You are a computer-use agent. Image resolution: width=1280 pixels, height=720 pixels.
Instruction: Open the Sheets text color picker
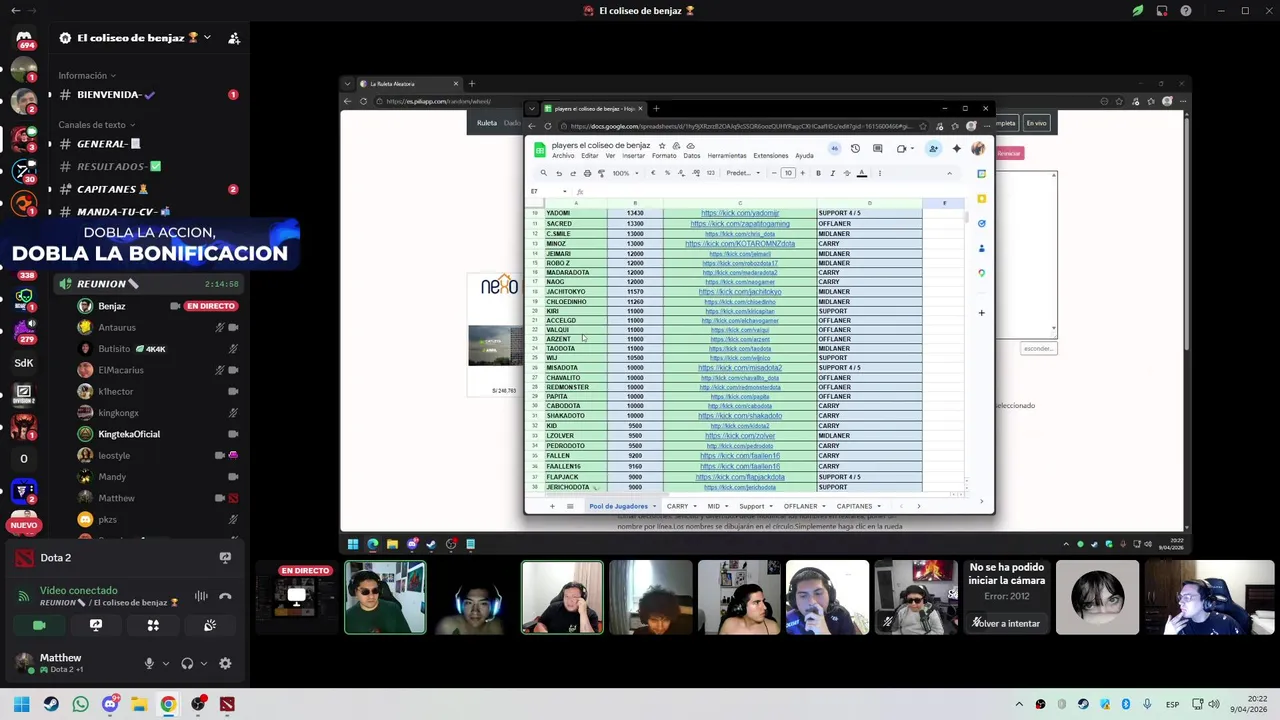pyautogui.click(x=861, y=173)
